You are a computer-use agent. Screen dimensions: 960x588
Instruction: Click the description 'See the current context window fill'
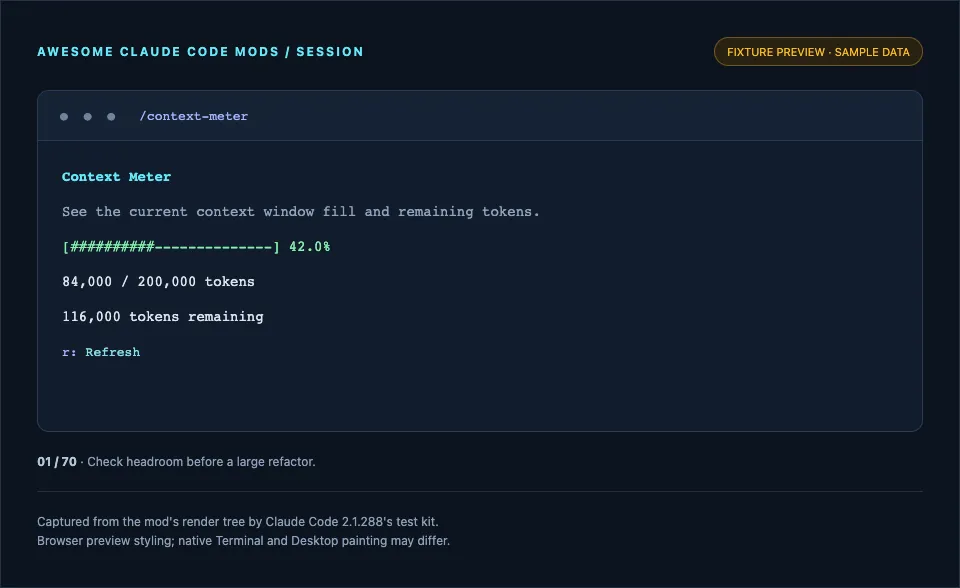[301, 212]
